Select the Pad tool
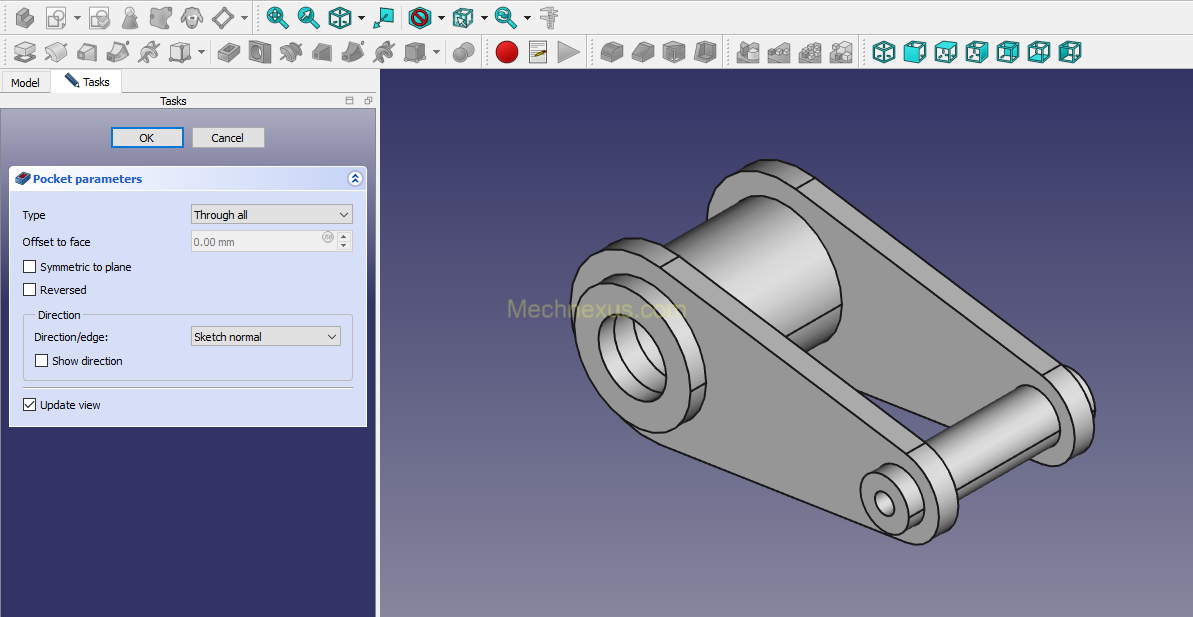Screen dimensions: 1193x617 [25, 52]
